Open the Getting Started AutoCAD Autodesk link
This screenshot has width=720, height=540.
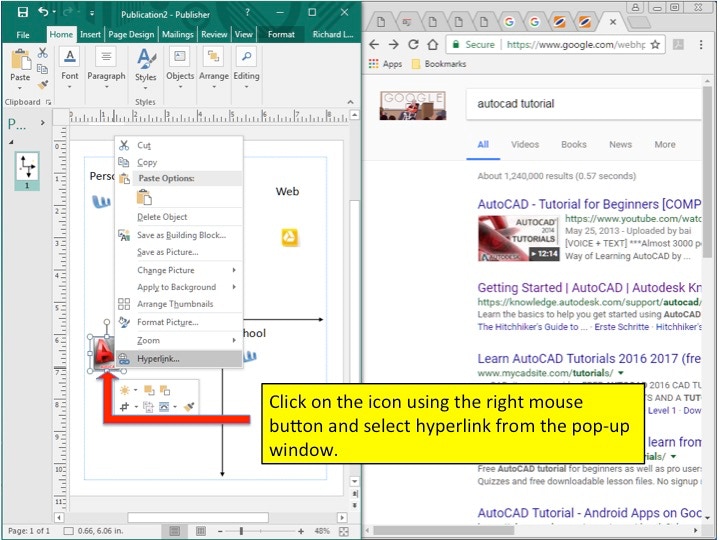[x=589, y=288]
